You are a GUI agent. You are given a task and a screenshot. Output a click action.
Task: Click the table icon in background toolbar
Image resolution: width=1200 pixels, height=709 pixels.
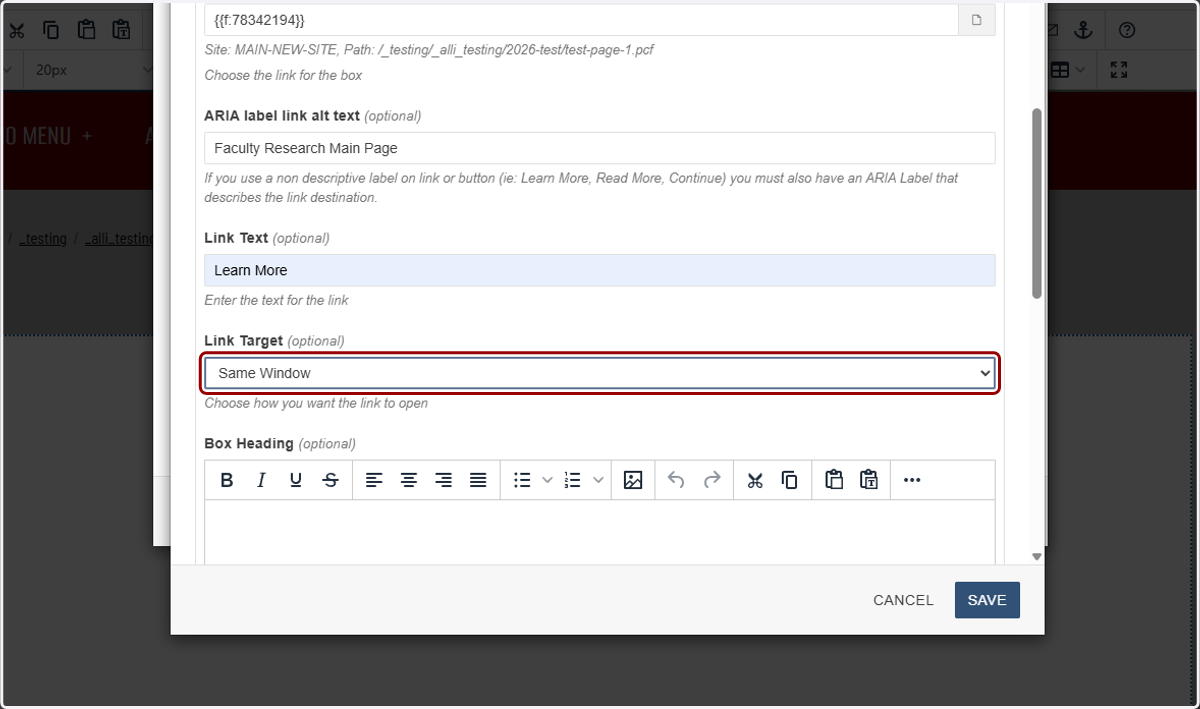[x=1060, y=70]
